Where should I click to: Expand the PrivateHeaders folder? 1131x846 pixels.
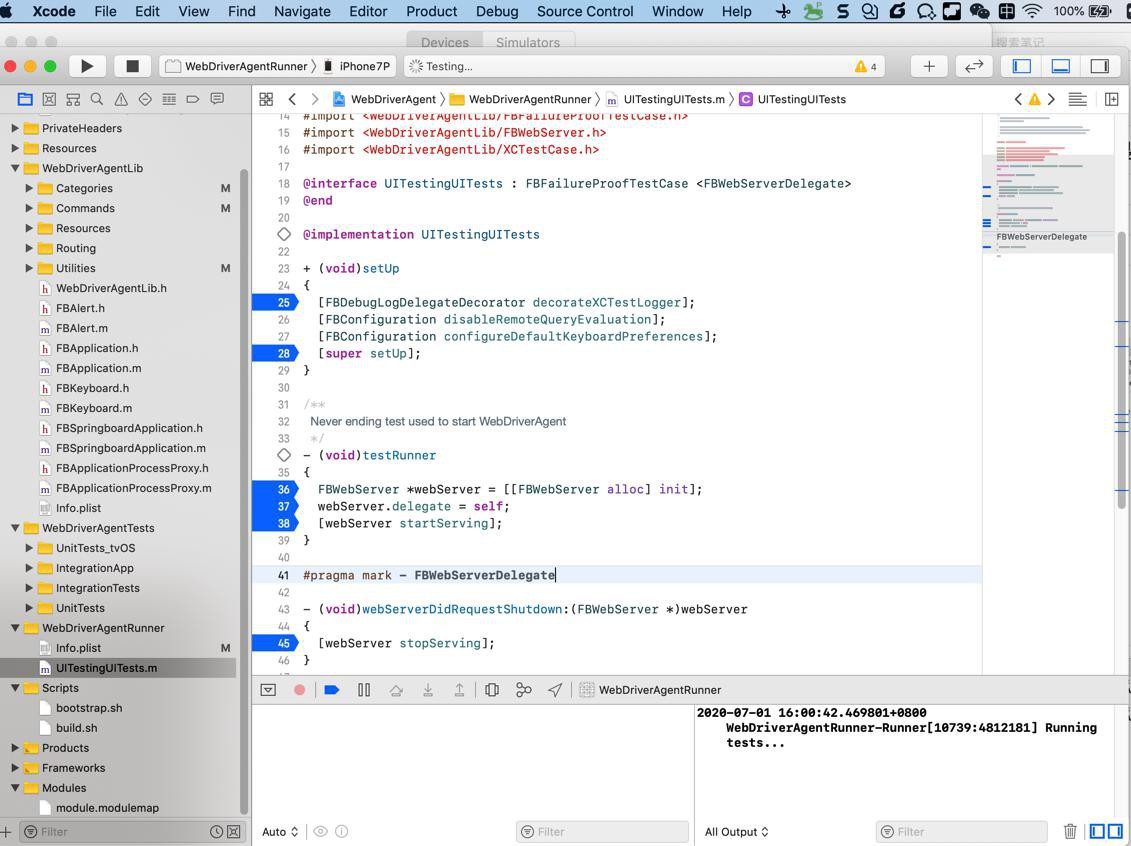14,128
